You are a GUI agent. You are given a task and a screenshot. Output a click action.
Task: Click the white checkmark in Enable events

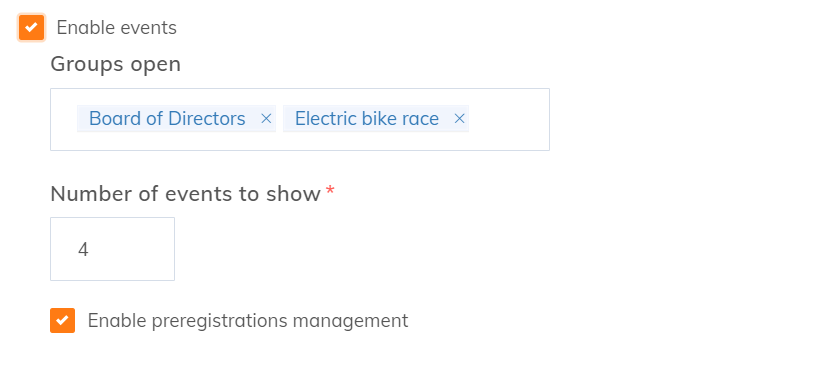[x=31, y=27]
